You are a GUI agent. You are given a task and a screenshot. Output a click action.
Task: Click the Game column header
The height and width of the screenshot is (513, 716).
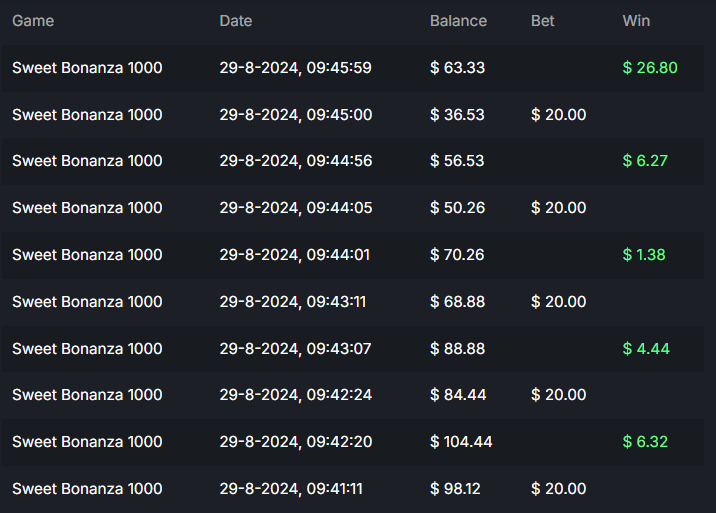tap(33, 21)
